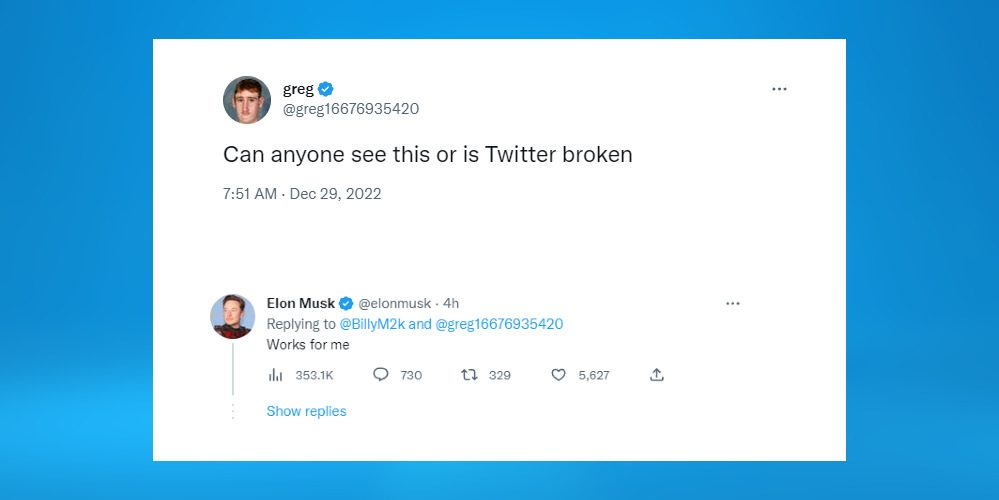Open more options for Elon's reply

click(x=733, y=304)
